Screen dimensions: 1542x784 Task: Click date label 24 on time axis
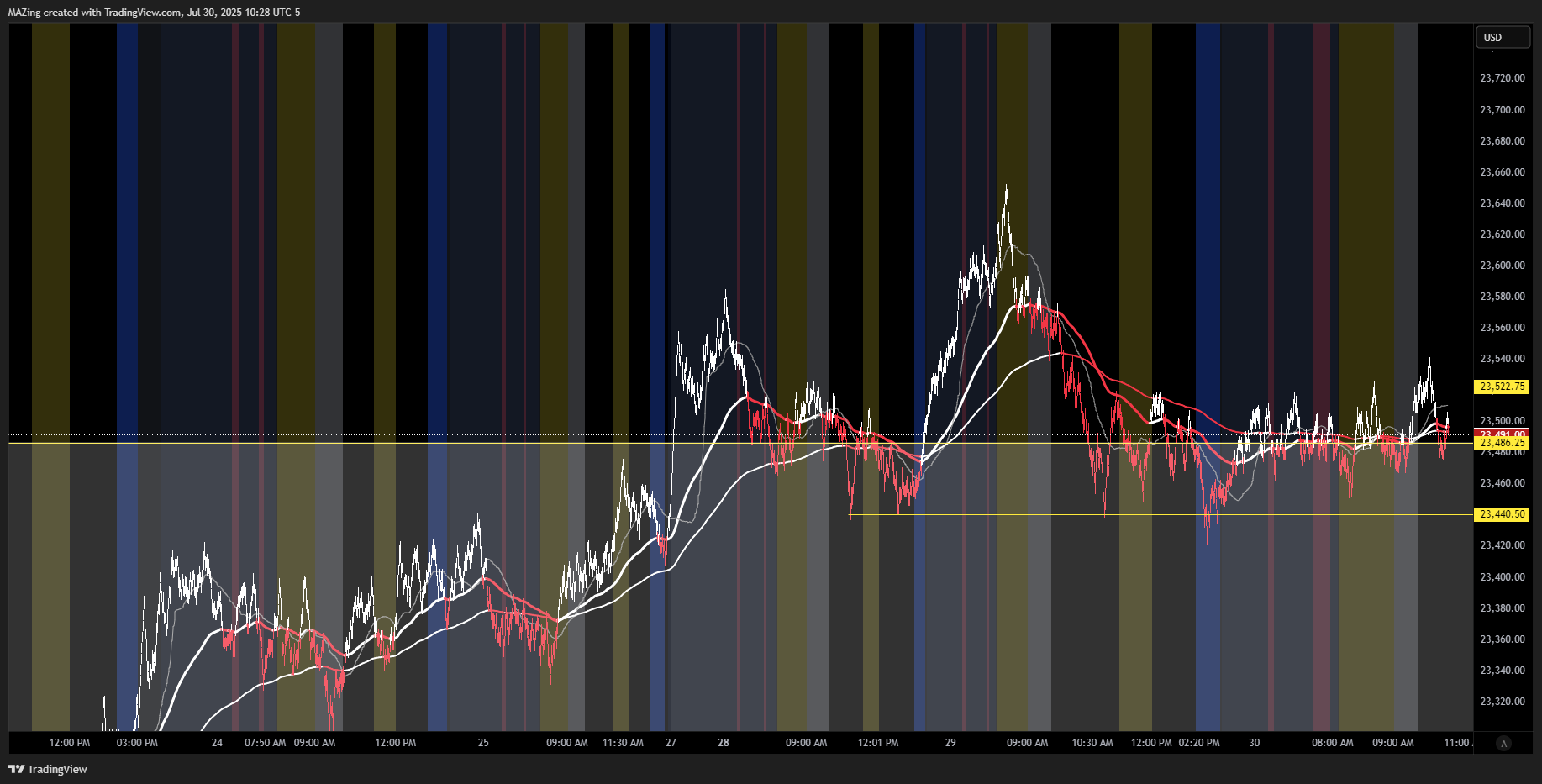pyautogui.click(x=217, y=743)
